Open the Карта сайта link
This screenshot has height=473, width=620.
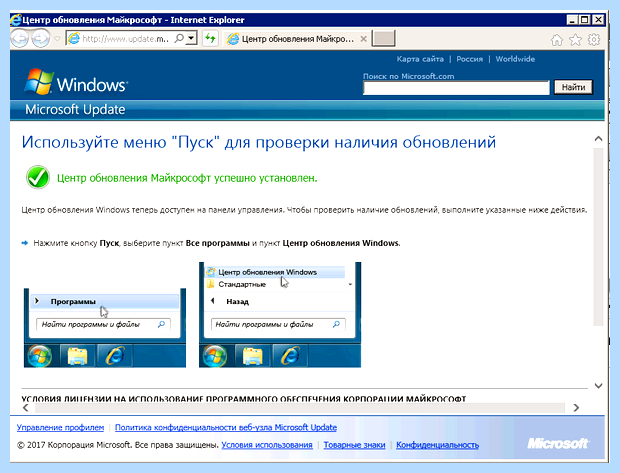point(420,59)
